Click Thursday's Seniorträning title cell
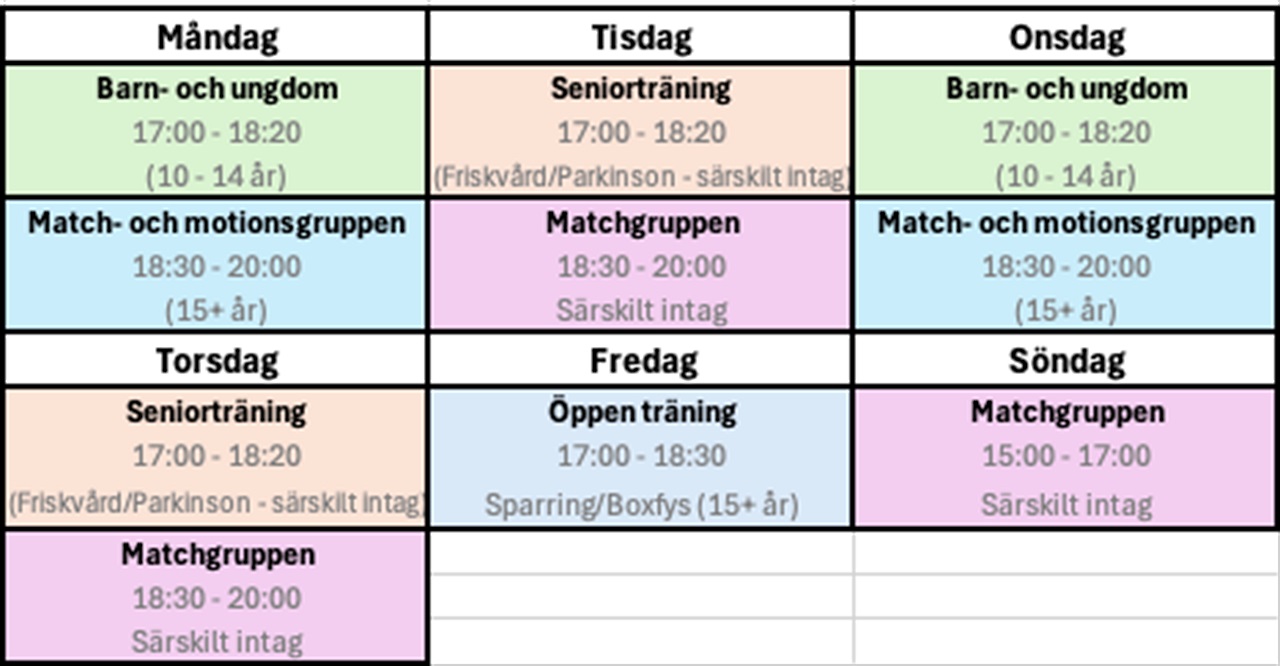The image size is (1280, 666). point(217,411)
